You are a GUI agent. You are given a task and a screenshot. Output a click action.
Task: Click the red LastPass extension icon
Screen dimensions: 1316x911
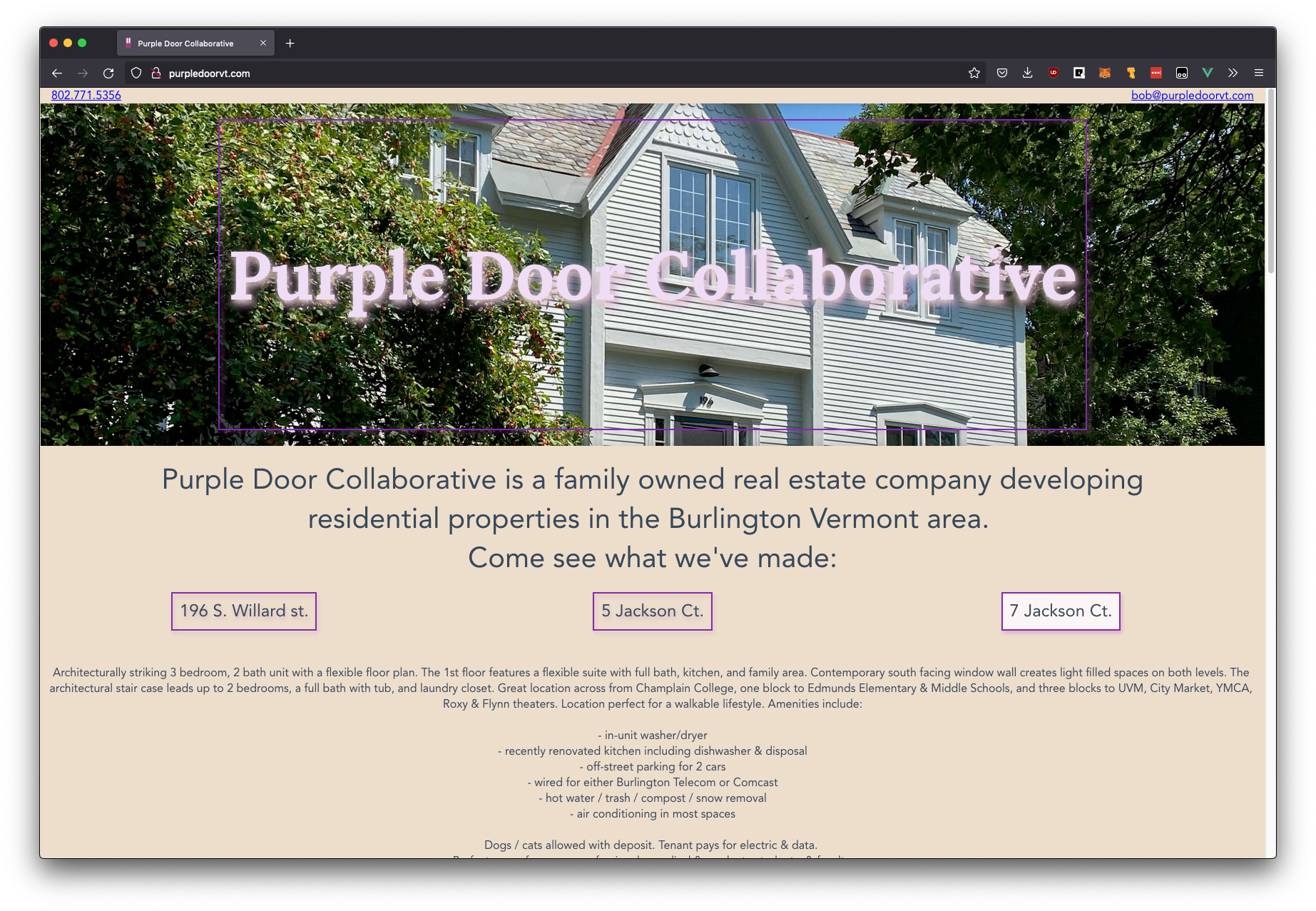tap(1156, 73)
